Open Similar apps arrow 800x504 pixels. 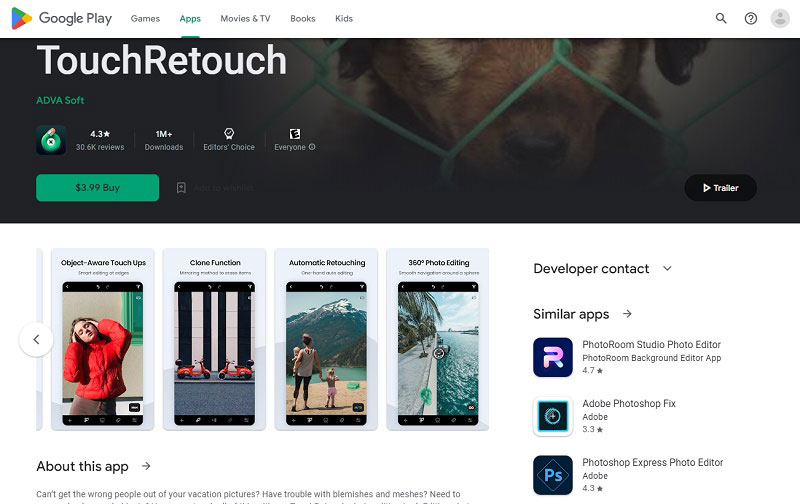[x=627, y=314]
